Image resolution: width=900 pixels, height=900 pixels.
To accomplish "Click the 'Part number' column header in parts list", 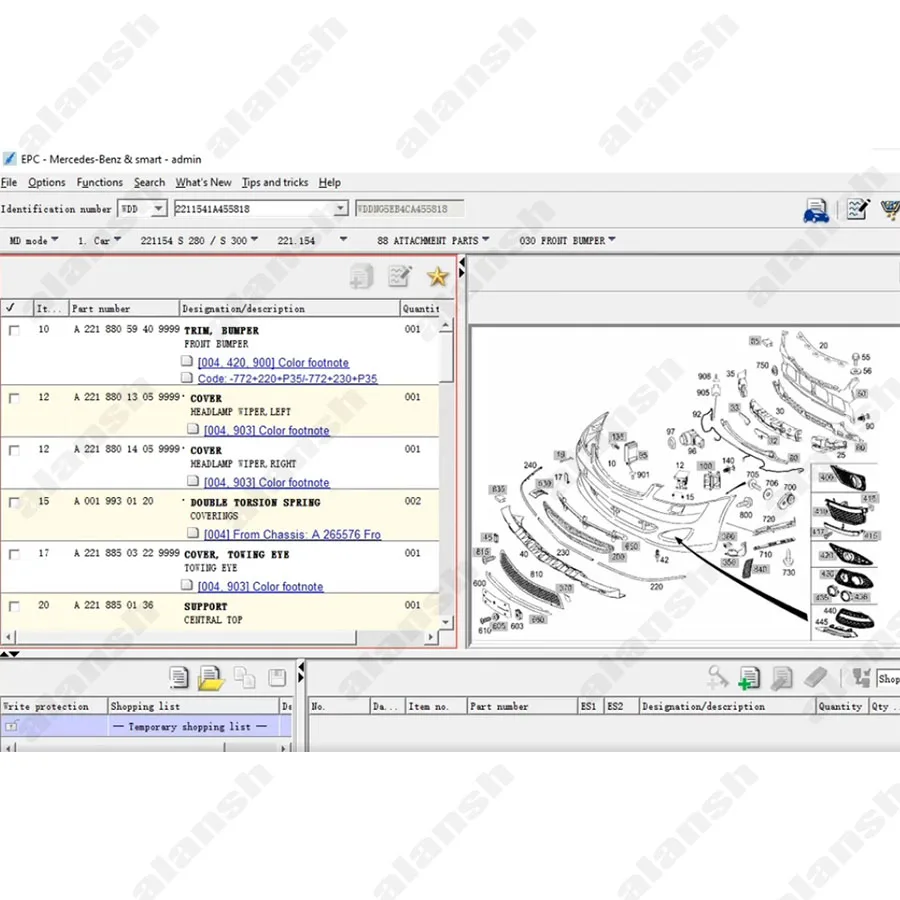I will 124,308.
